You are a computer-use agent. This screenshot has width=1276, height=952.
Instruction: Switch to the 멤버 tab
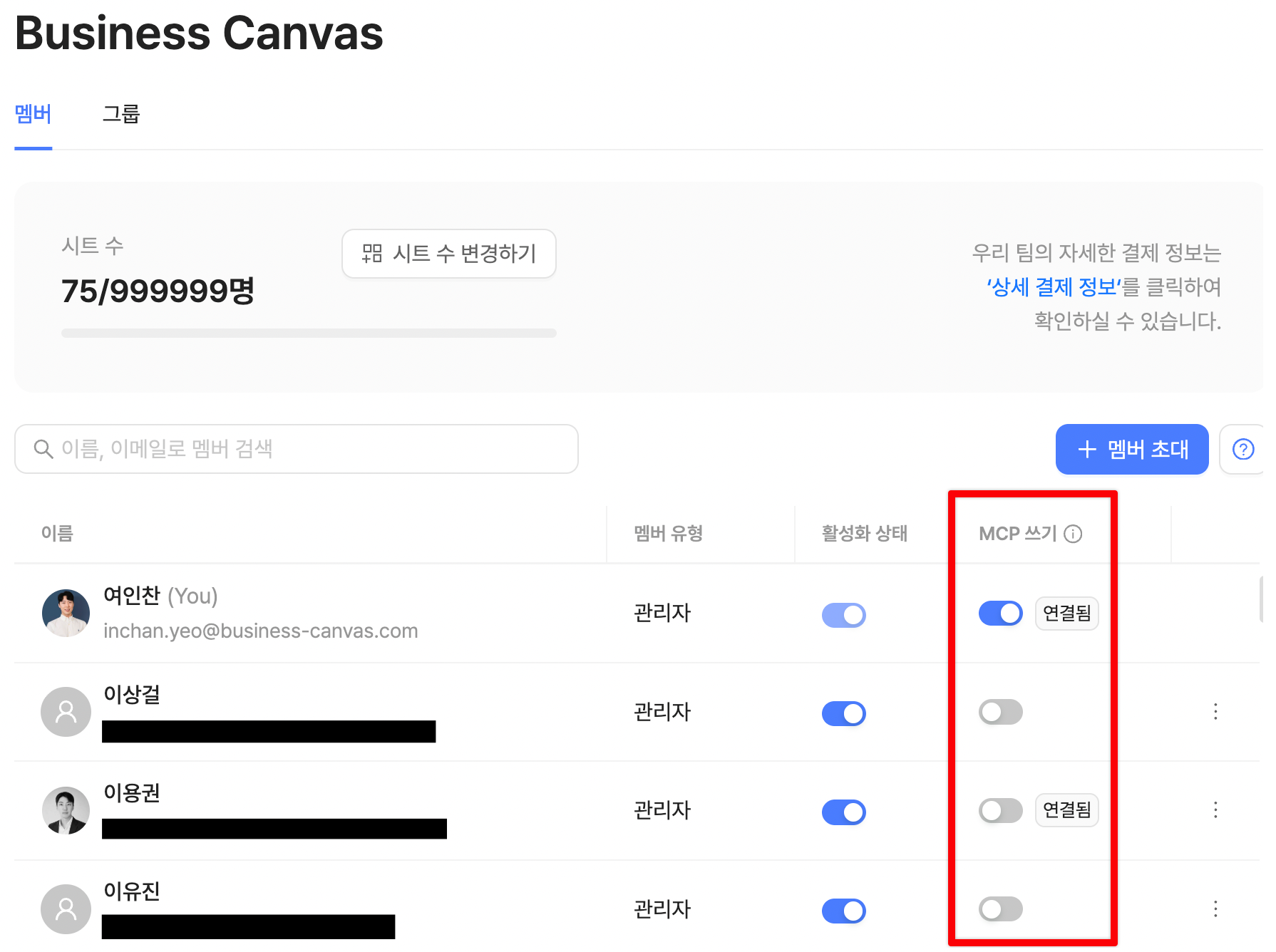[33, 114]
